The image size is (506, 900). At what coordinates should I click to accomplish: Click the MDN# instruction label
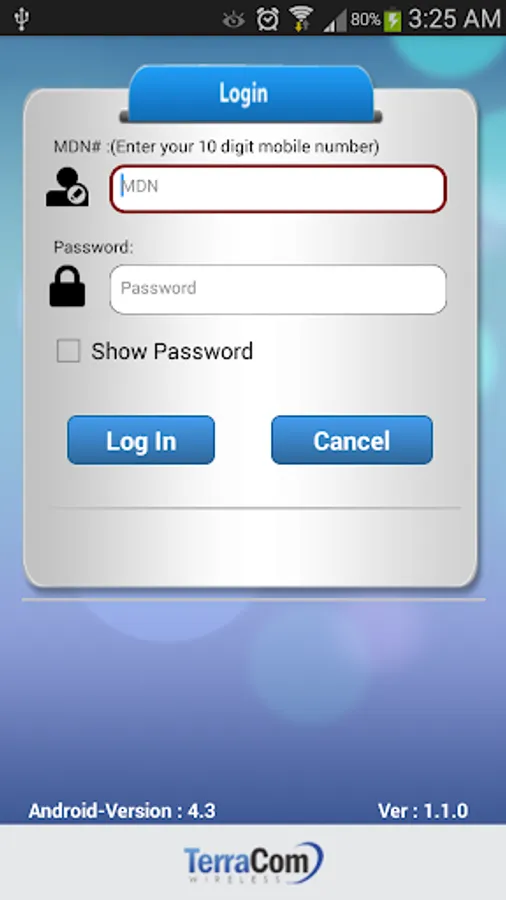(x=216, y=146)
